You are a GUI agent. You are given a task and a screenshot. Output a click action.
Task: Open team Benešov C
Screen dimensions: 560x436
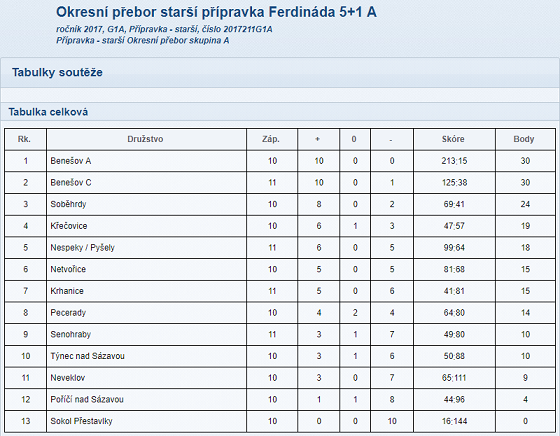(x=71, y=183)
